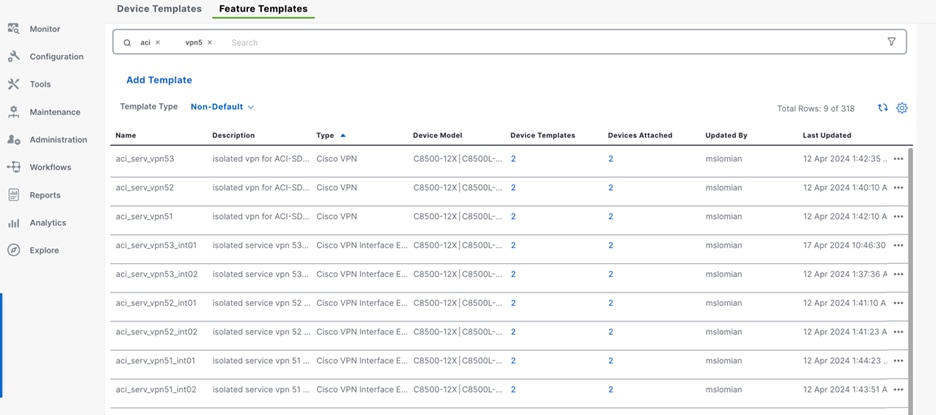Sort by Device Model column header
Viewport: 936px width, 415px height.
(x=438, y=136)
